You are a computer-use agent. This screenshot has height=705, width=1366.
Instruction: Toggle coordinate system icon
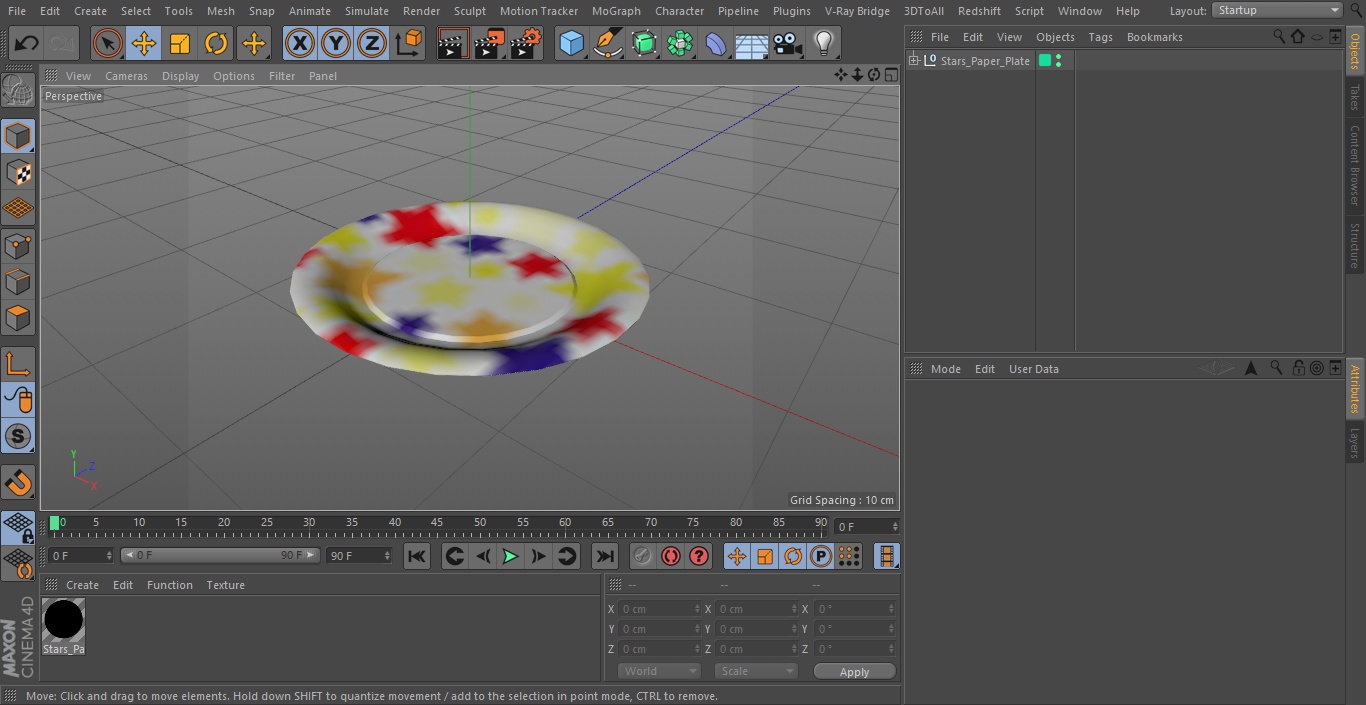[x=409, y=43]
